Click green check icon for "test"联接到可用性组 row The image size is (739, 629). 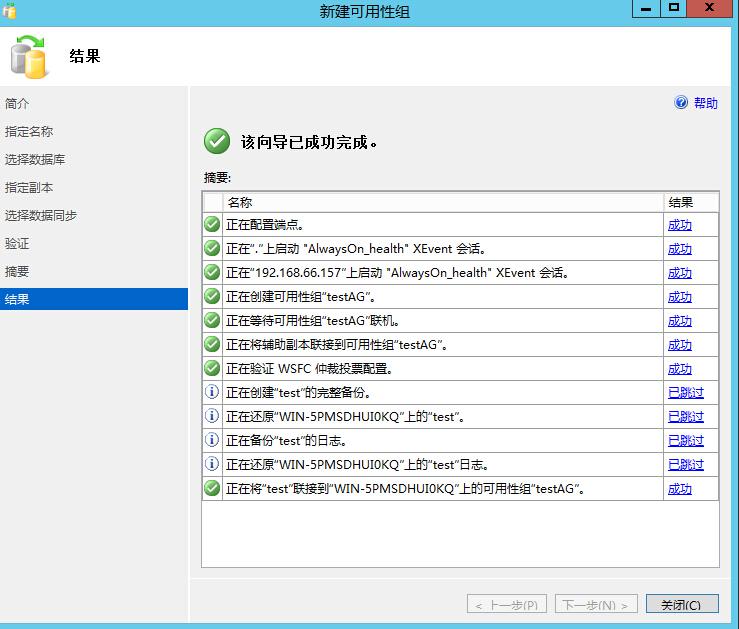coord(212,489)
